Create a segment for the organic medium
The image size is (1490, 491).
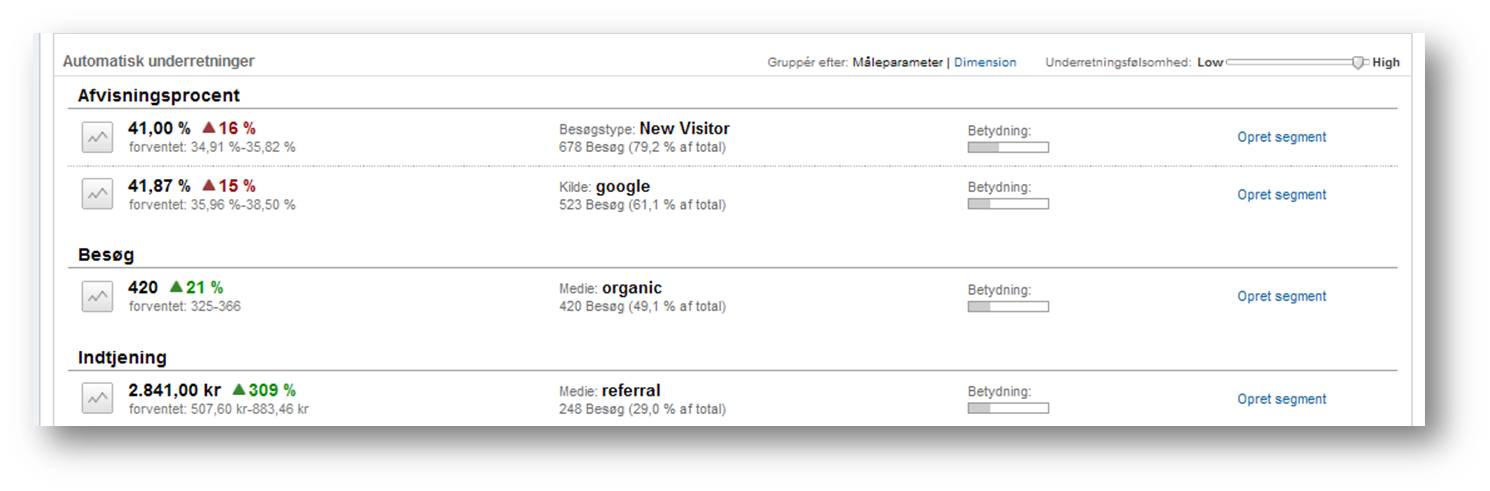pos(1281,297)
